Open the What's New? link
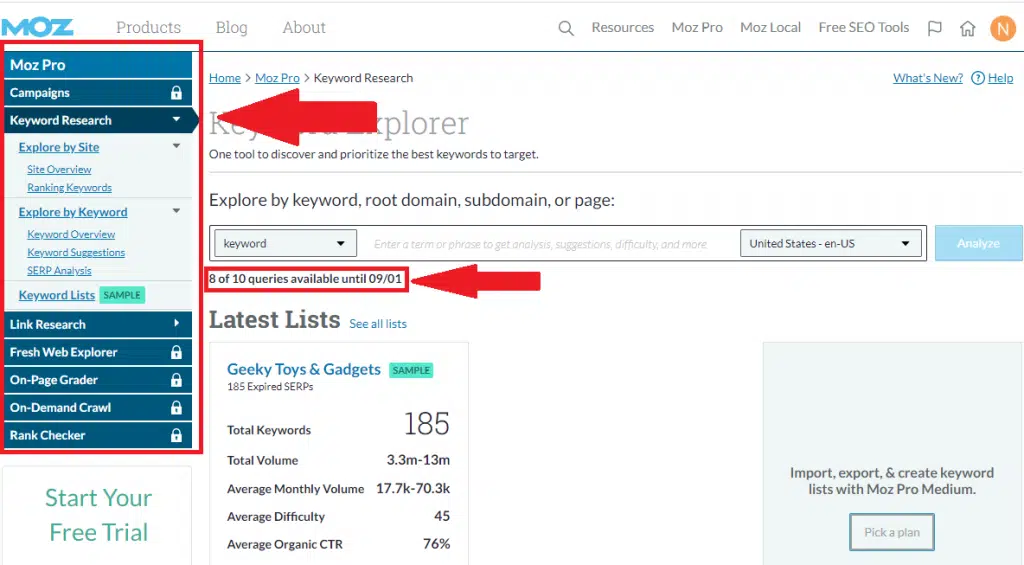The height and width of the screenshot is (565, 1024). coord(928,78)
